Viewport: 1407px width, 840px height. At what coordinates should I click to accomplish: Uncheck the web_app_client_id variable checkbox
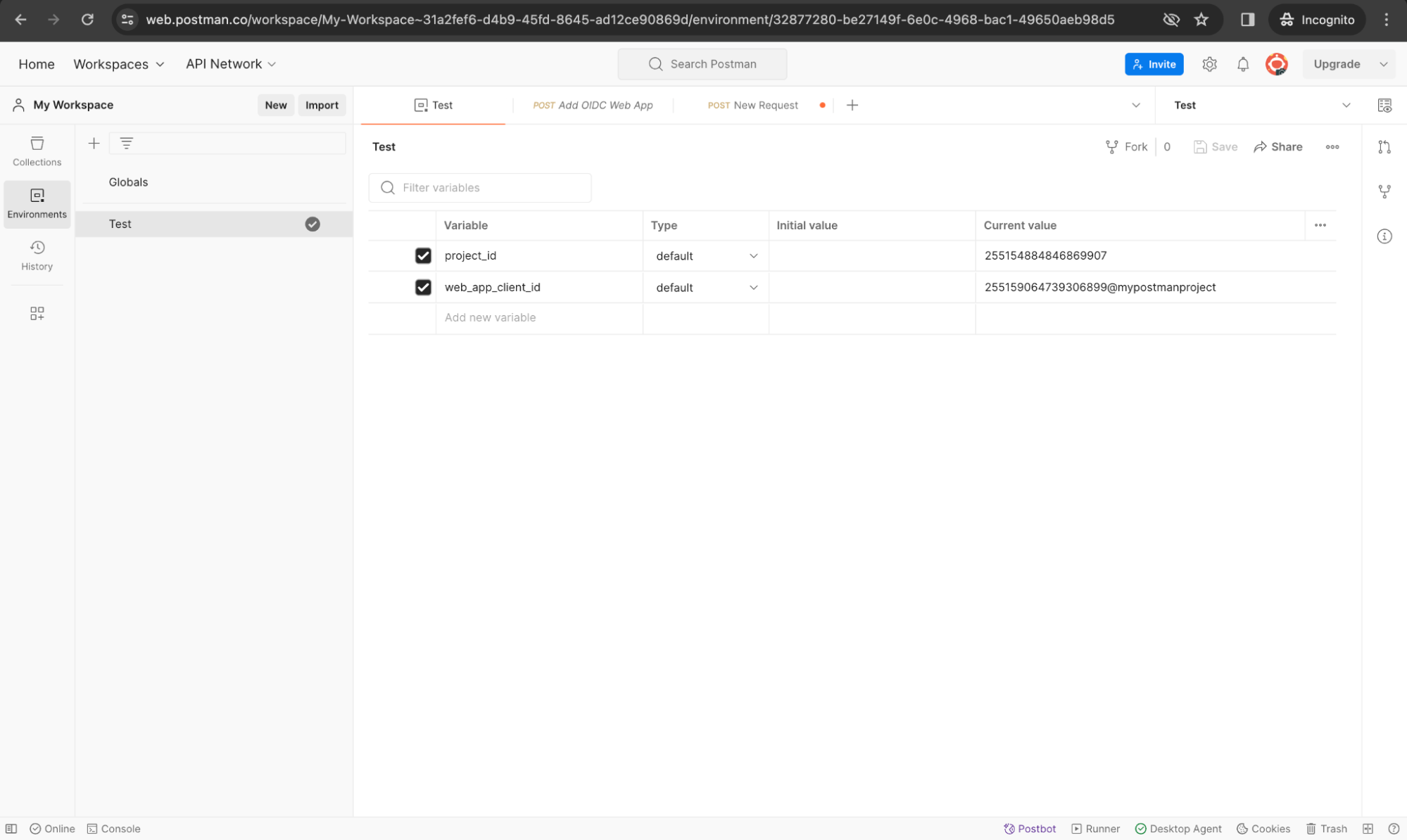(422, 287)
